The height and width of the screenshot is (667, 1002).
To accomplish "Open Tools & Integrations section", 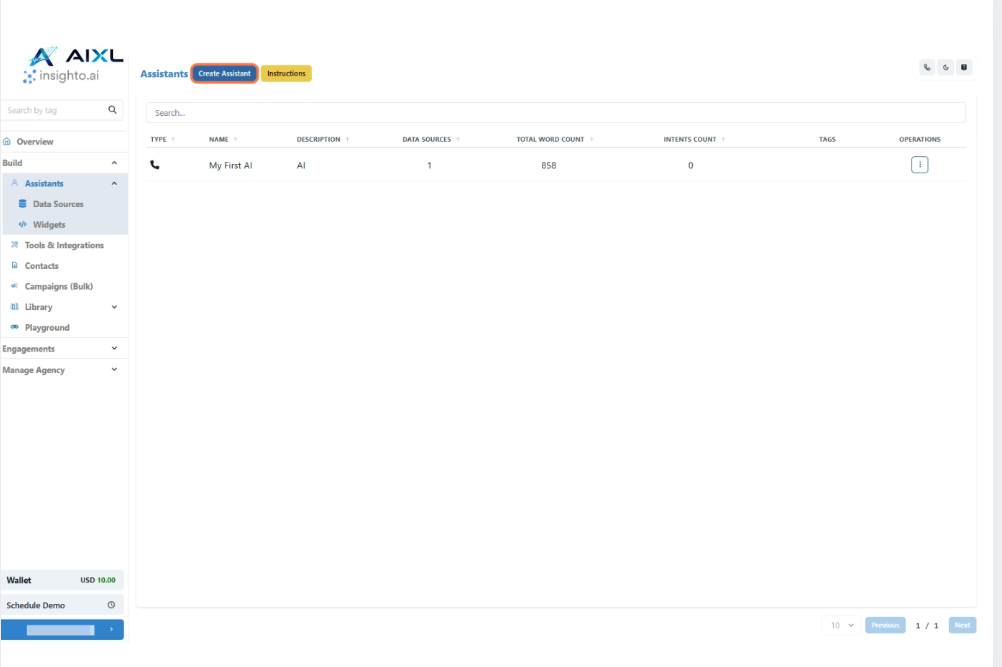I will [63, 245].
